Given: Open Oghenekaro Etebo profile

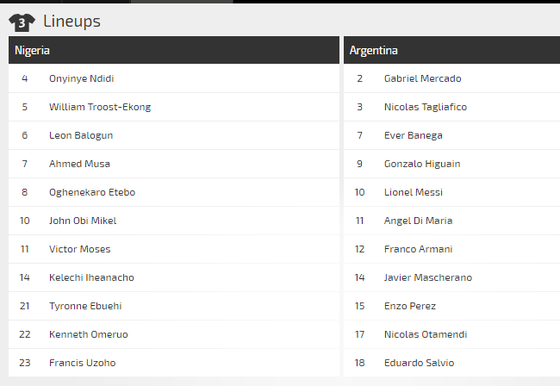Looking at the screenshot, I should (92, 192).
